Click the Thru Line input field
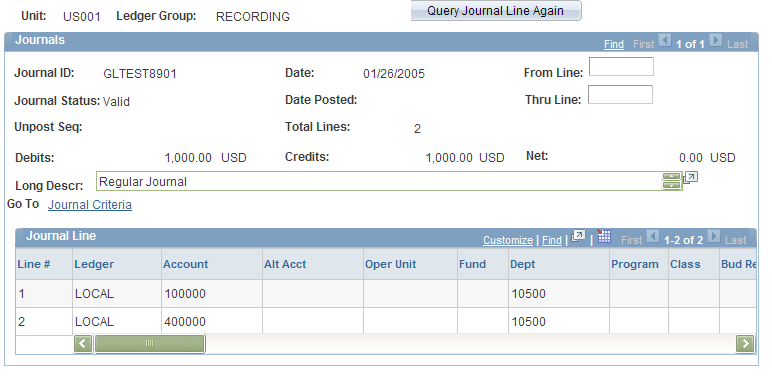 pyautogui.click(x=620, y=95)
